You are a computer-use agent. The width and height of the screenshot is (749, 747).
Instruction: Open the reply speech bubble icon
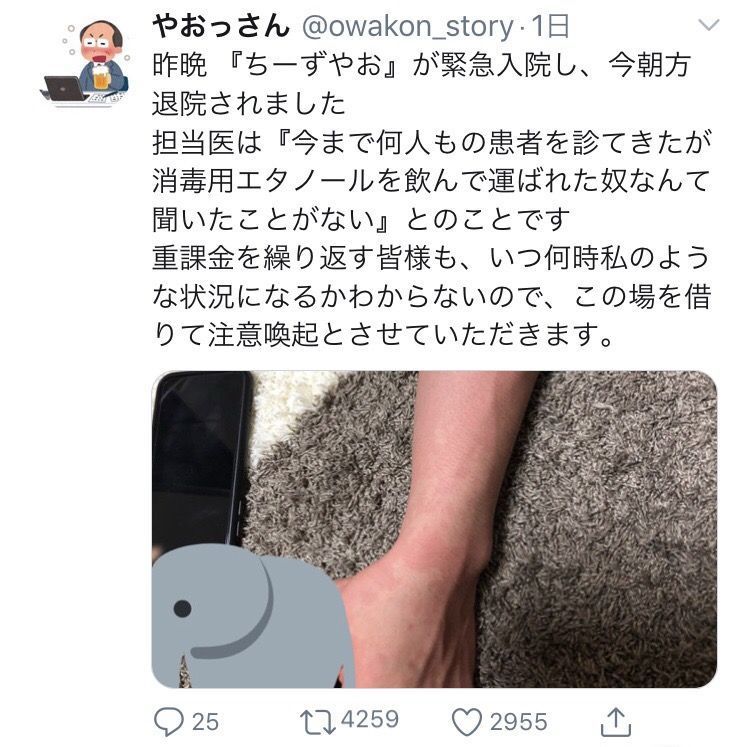(169, 721)
